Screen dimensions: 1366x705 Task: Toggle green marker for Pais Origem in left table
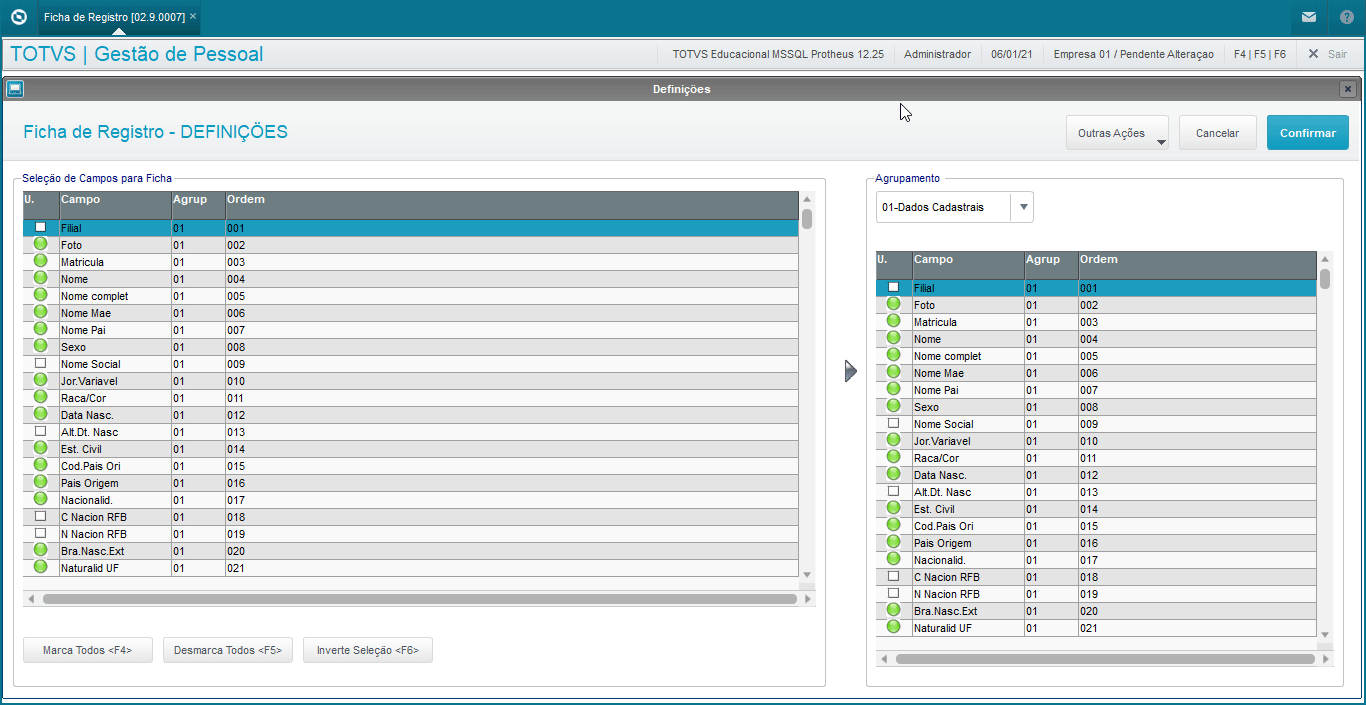41,482
